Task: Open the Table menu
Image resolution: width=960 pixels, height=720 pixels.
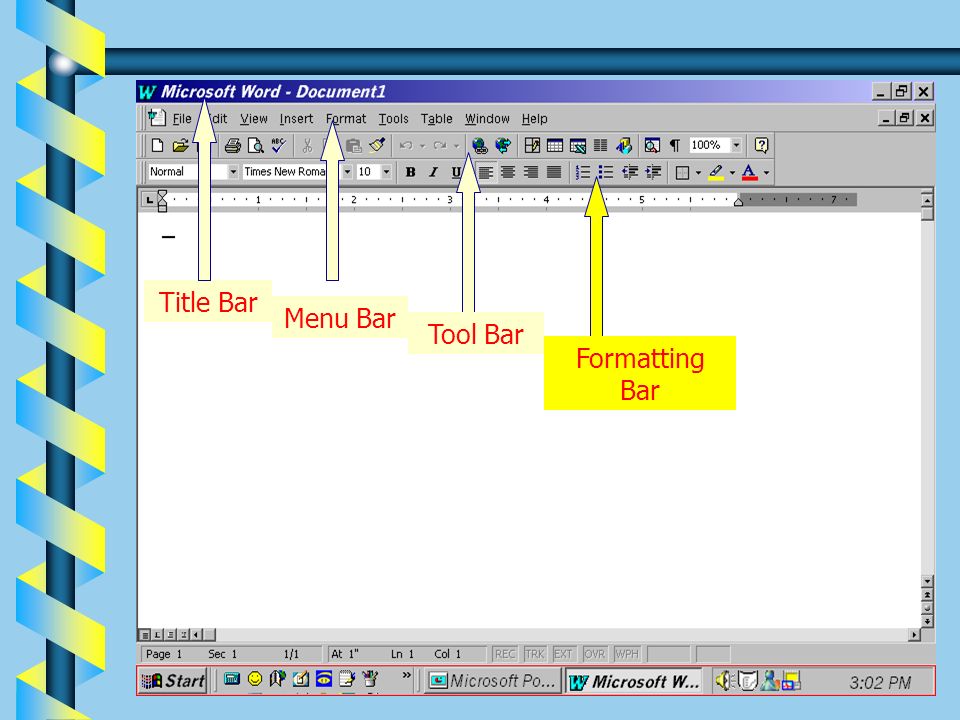Action: (x=437, y=119)
